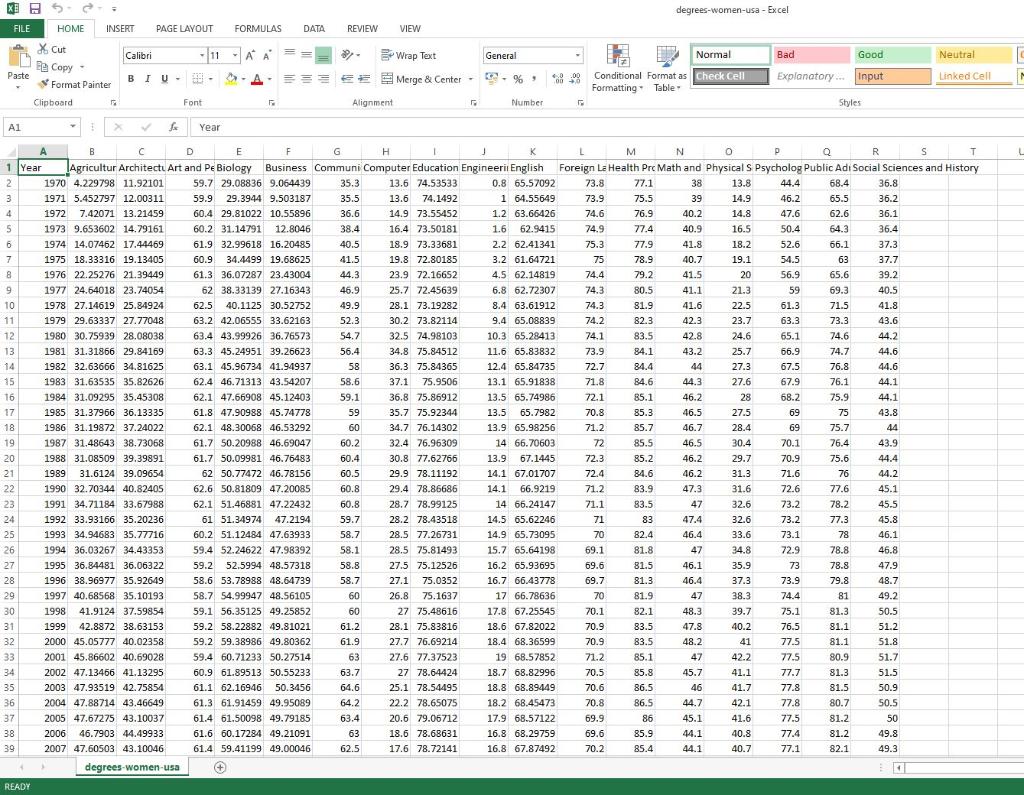Image resolution: width=1024 pixels, height=795 pixels.
Task: Open the FILE menu
Action: pyautogui.click(x=21, y=28)
